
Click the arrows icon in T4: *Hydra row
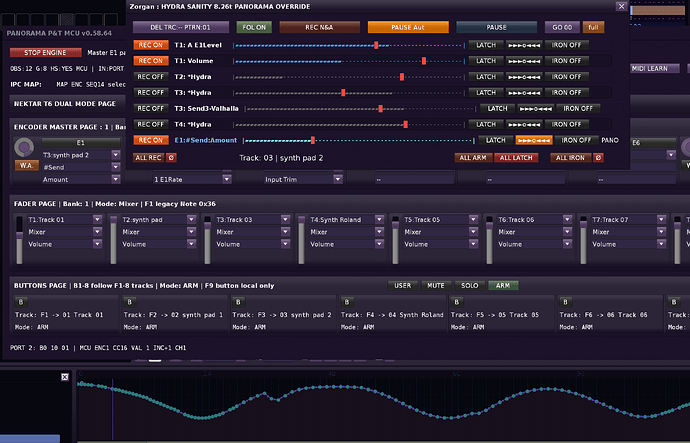524,124
